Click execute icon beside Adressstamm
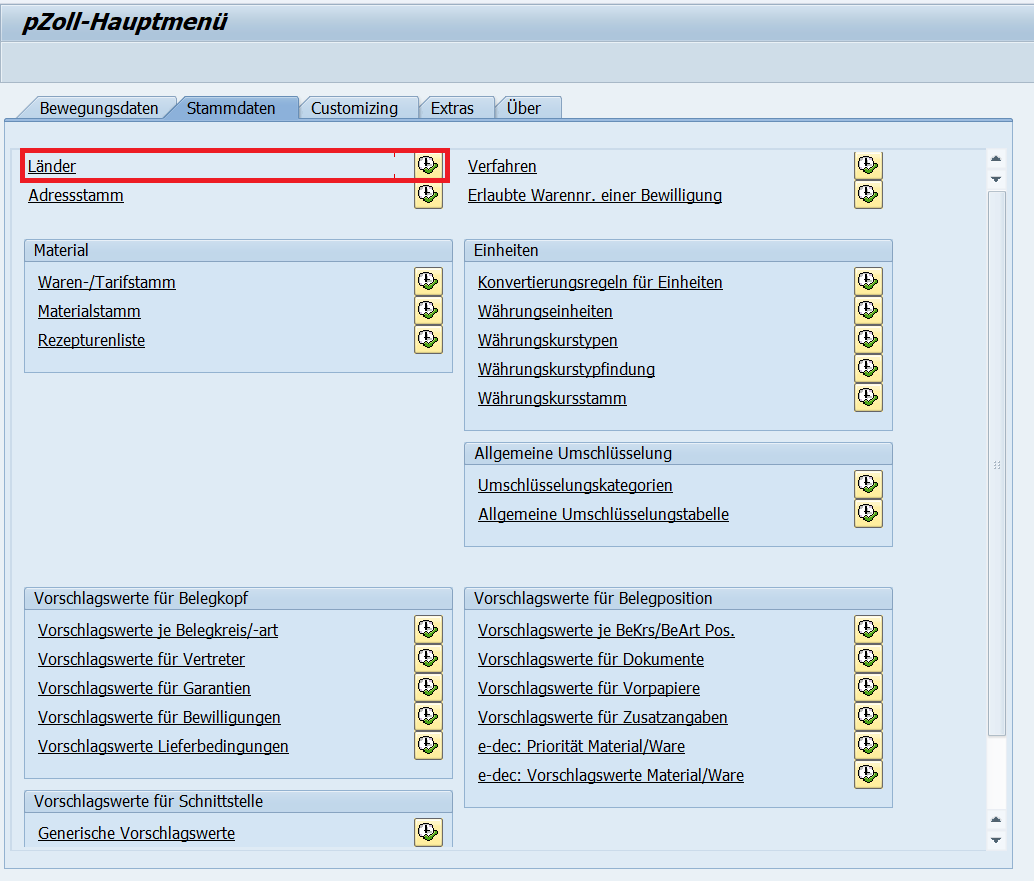The width and height of the screenshot is (1034, 881). 428,195
